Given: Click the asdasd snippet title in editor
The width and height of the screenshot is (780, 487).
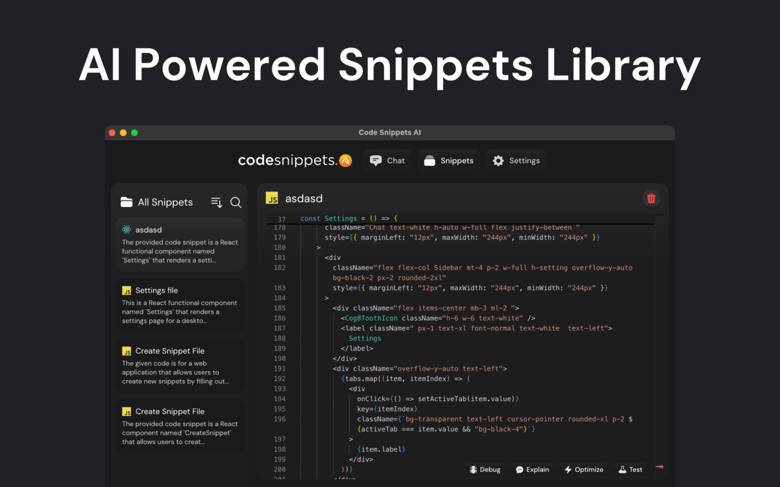Looking at the screenshot, I should point(304,199).
